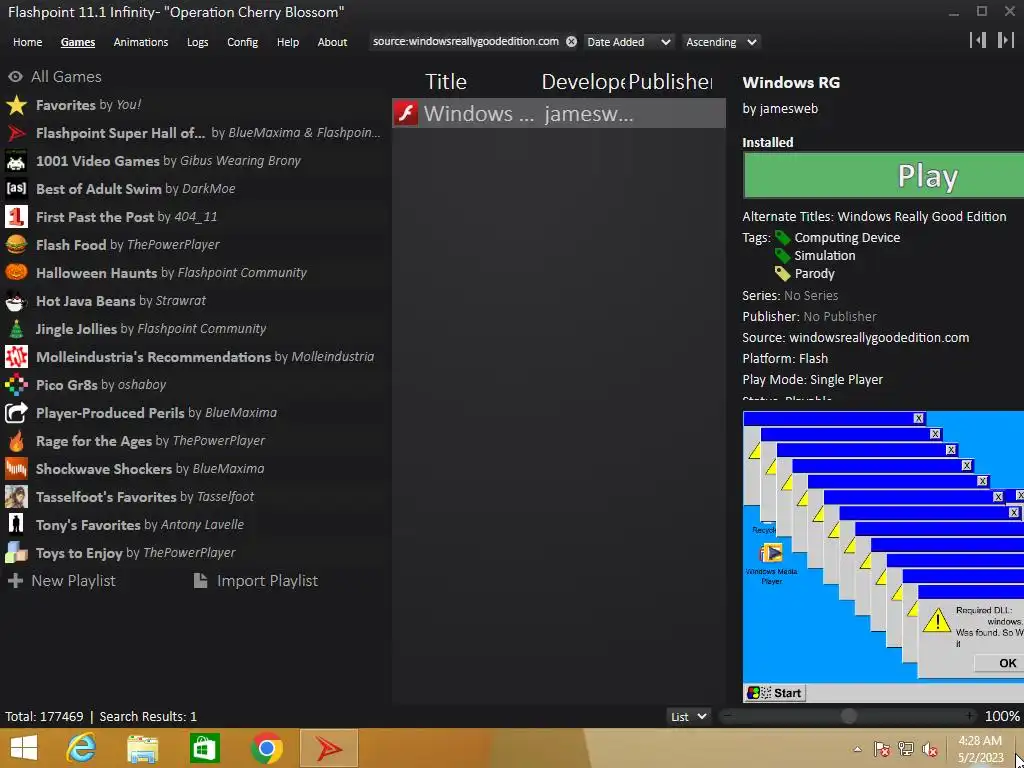Click the Title column header
Image resolution: width=1024 pixels, height=768 pixels.
[x=446, y=82]
